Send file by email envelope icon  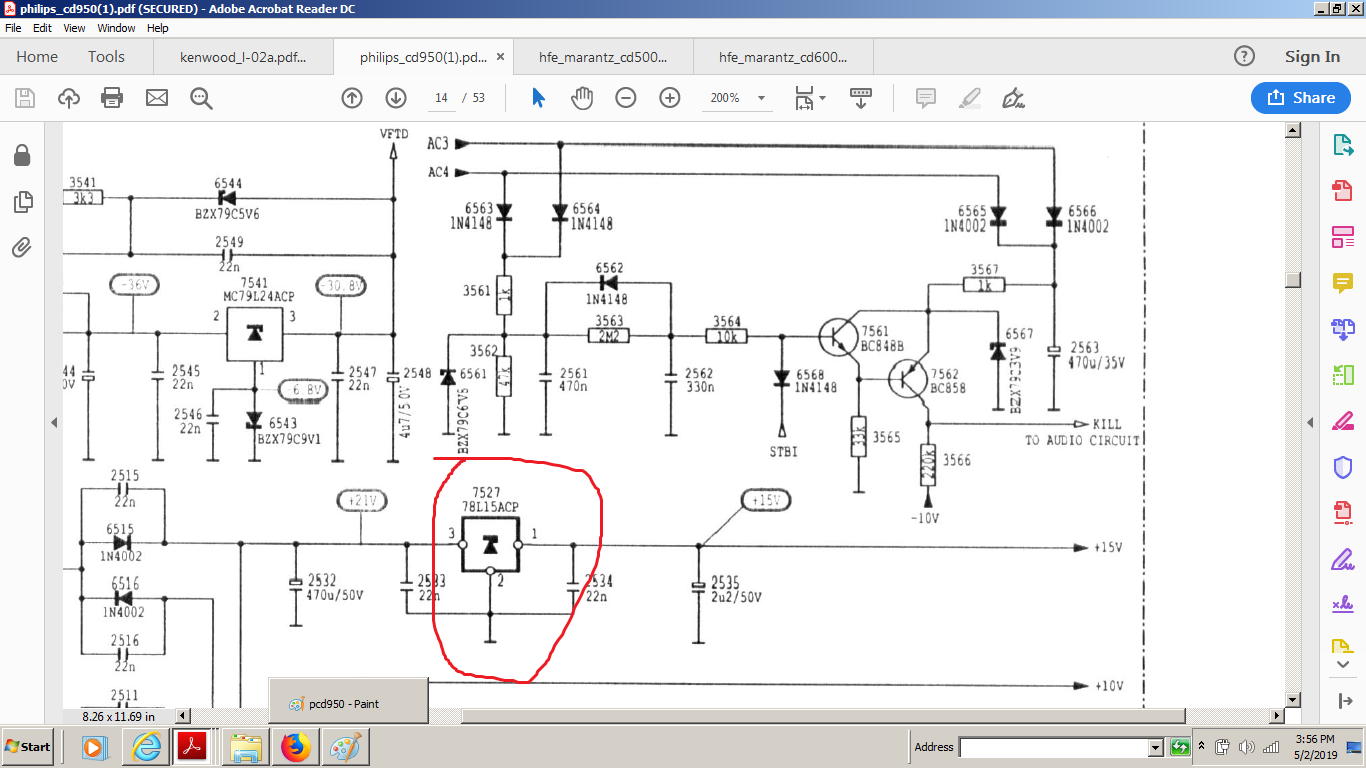(x=157, y=98)
